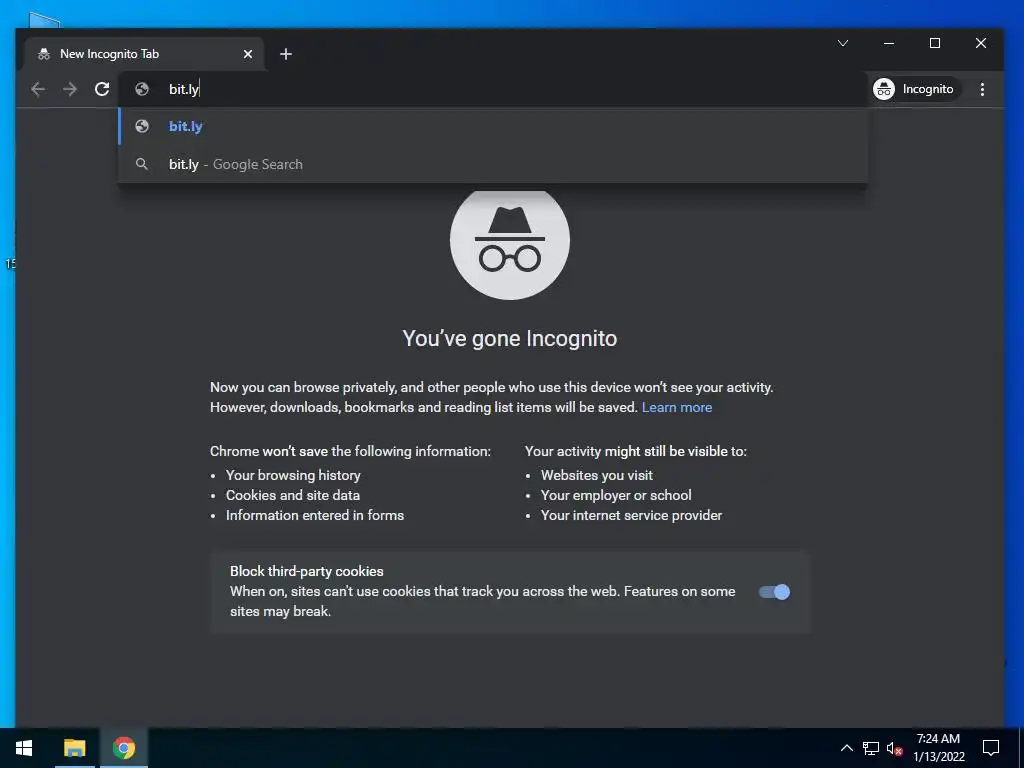Viewport: 1024px width, 768px height.
Task: Click the Chrome taskbar icon
Action: (x=123, y=748)
